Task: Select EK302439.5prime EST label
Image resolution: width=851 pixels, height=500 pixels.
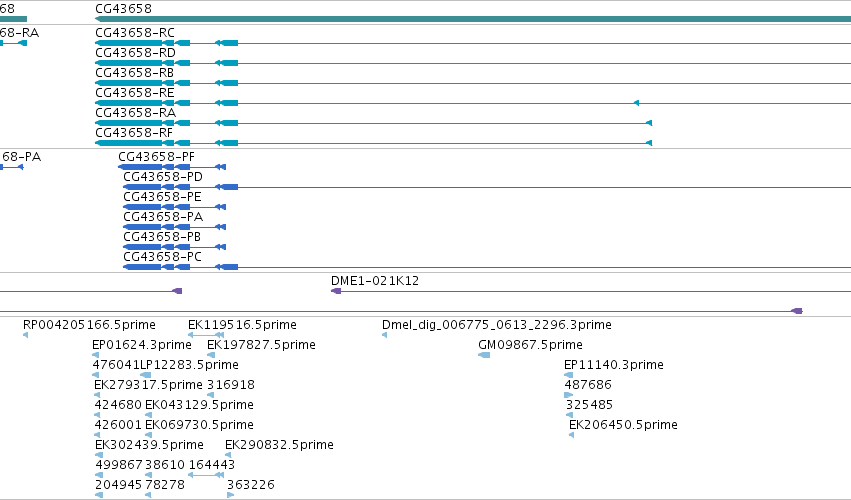Action: pos(149,445)
